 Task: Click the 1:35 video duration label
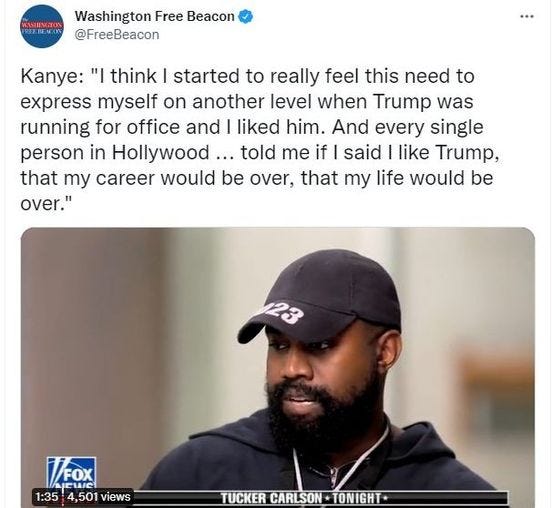pos(46,497)
